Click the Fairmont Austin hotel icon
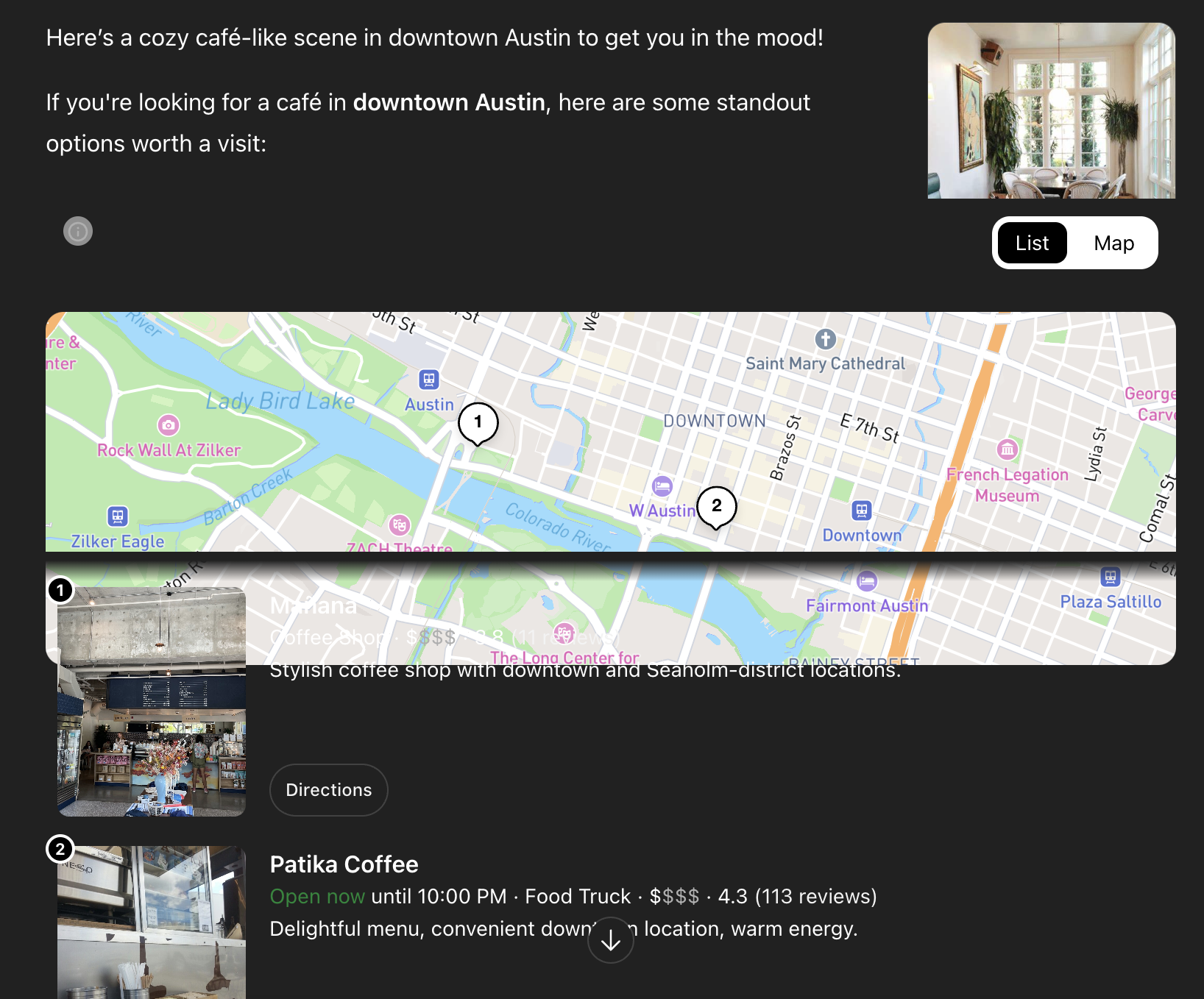The width and height of the screenshot is (1204, 999). [x=867, y=581]
